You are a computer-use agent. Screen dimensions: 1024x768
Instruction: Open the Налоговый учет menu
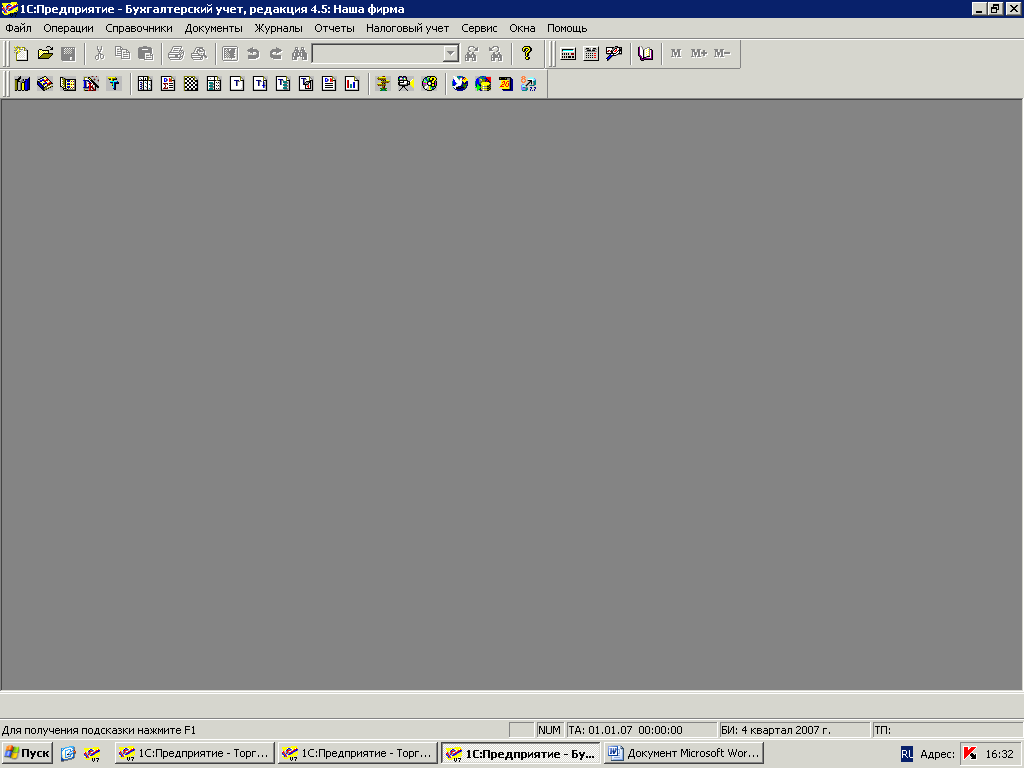pos(408,28)
